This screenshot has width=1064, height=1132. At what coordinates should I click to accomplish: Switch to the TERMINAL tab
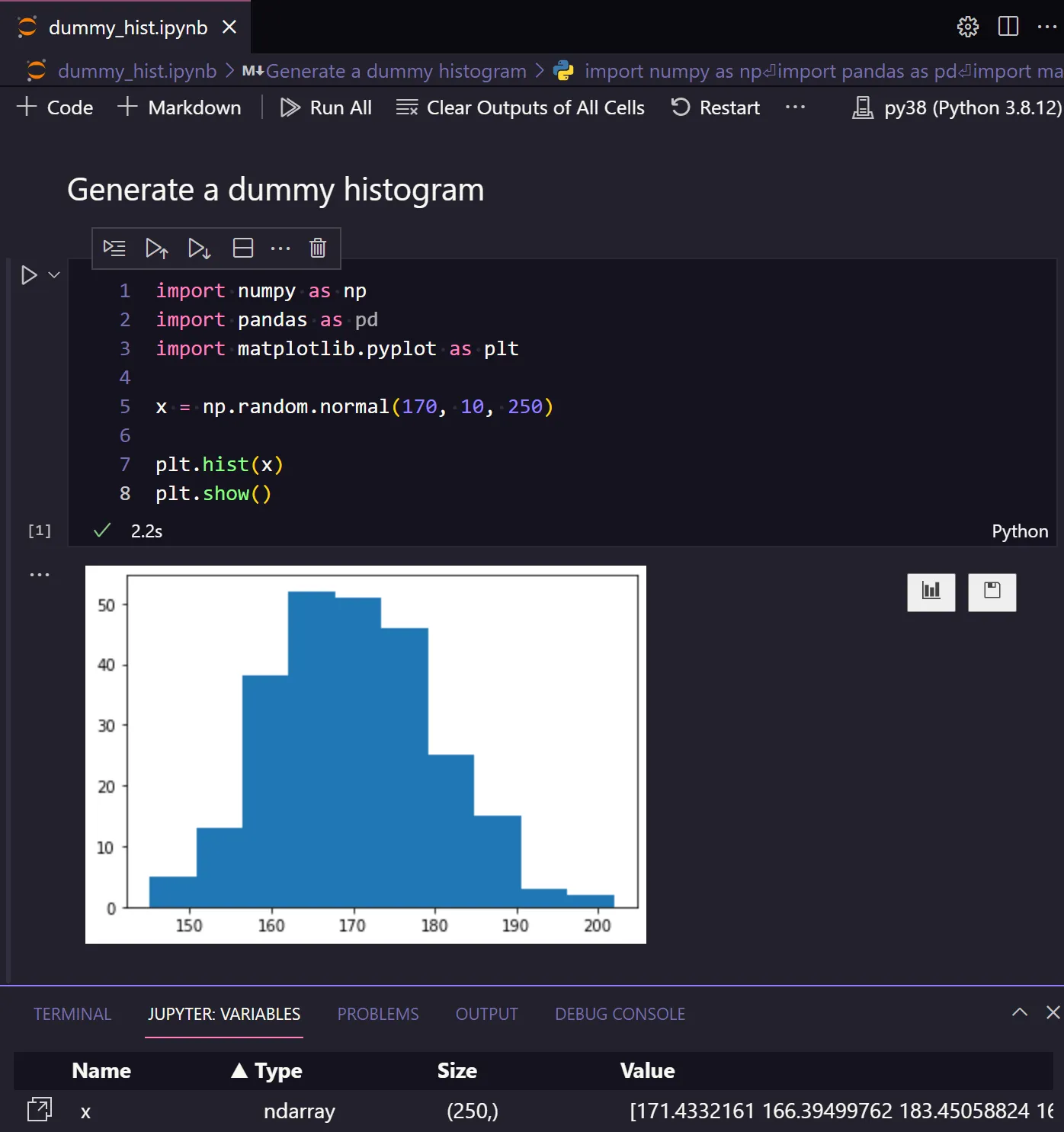click(72, 1014)
